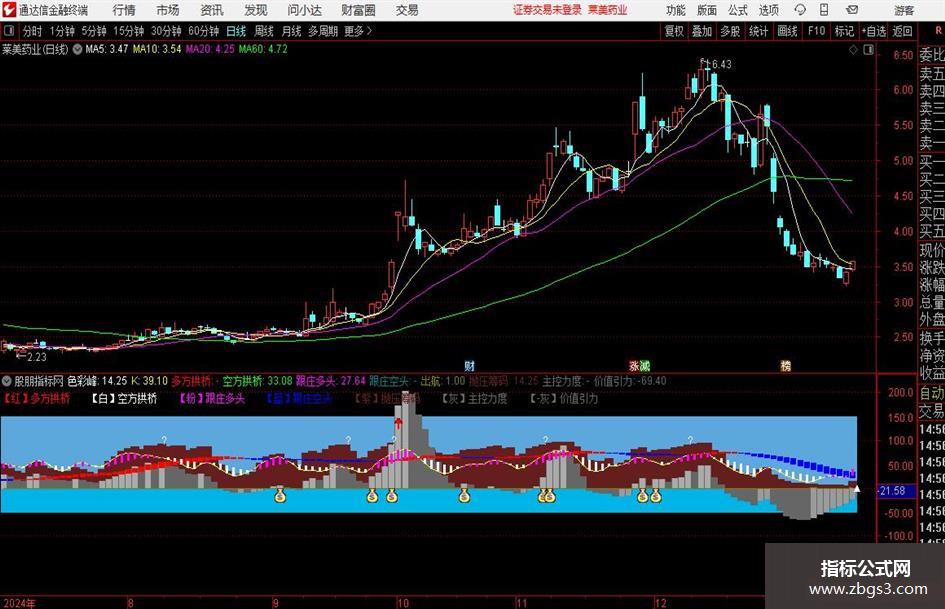This screenshot has height=609, width=945.
Task: Switch to the 60分钟 period tab
Action: tap(203, 31)
